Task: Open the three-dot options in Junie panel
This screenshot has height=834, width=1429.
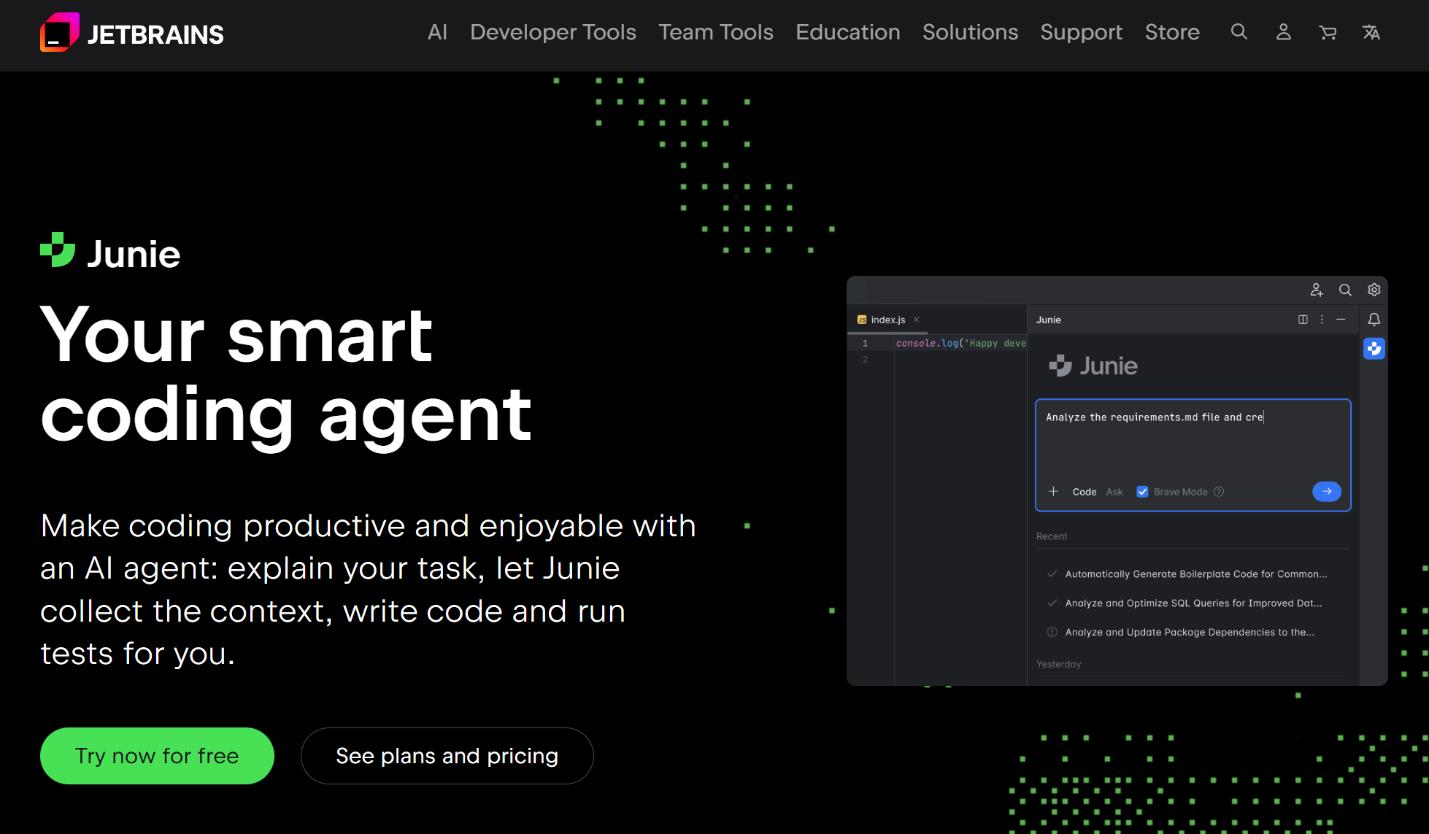Action: coord(1322,320)
